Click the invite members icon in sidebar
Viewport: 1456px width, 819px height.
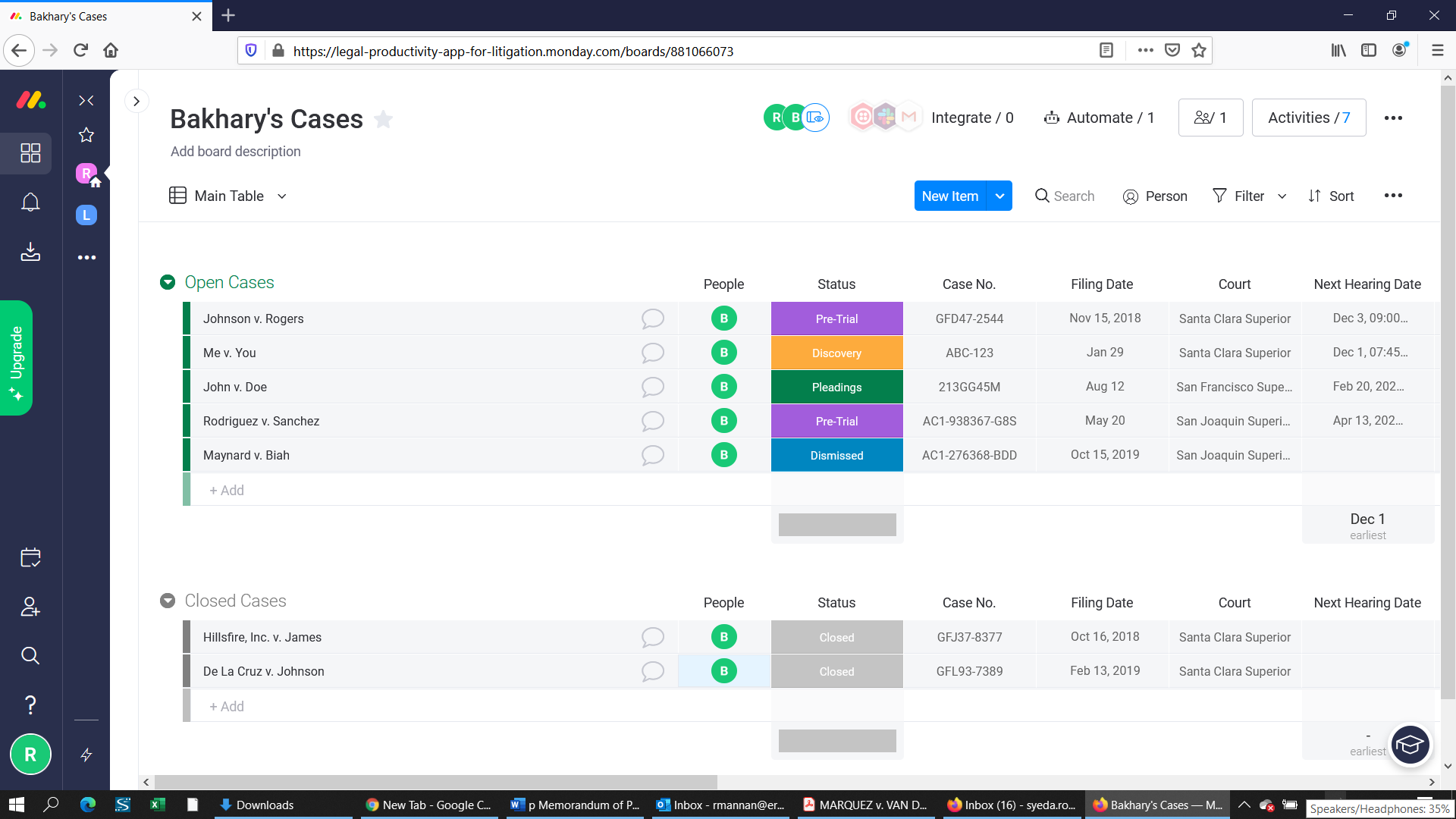click(x=30, y=607)
